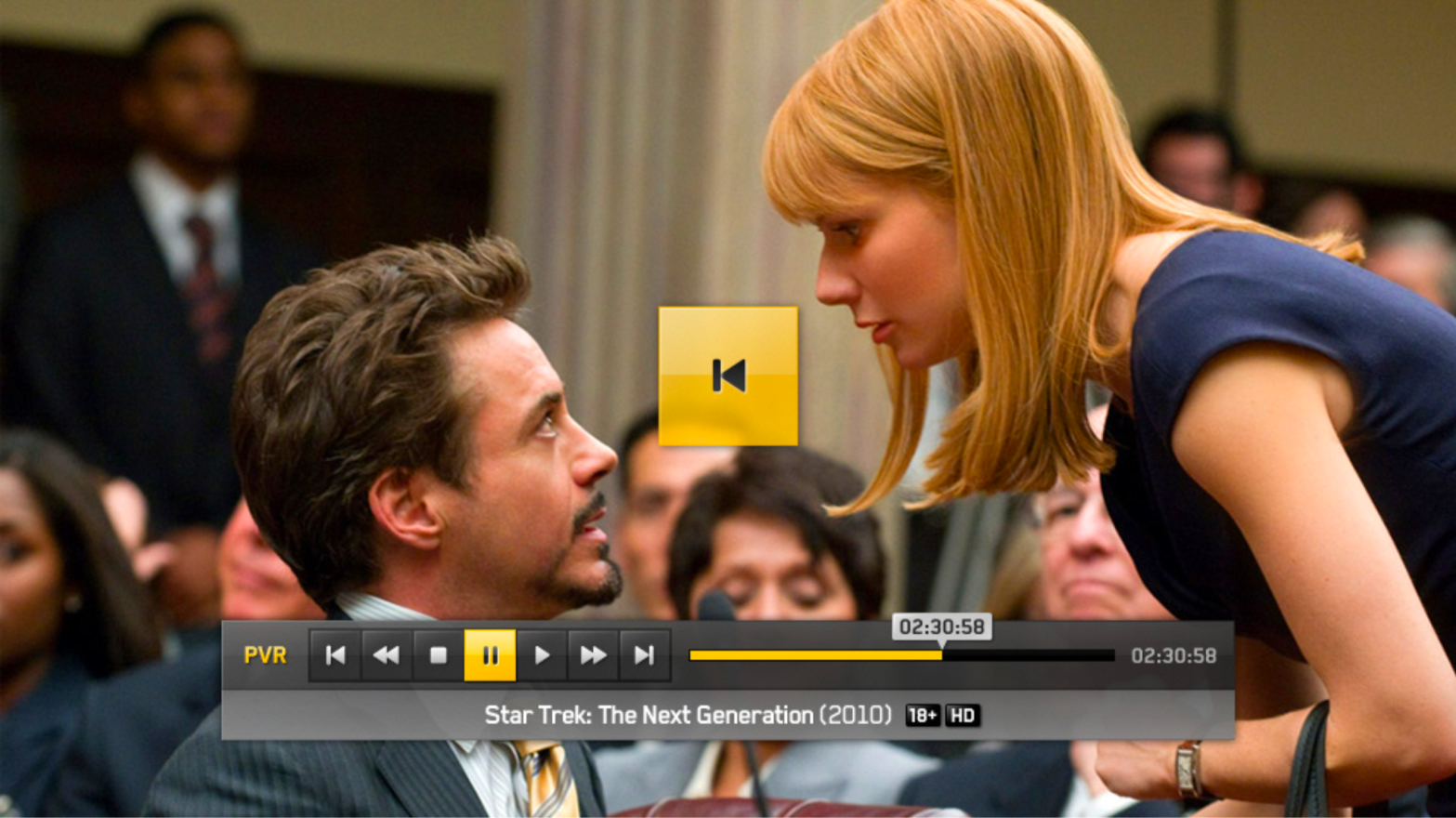Click the middle of the yellow elapsed progress section
Screen dimensions: 1456x818
click(816, 655)
